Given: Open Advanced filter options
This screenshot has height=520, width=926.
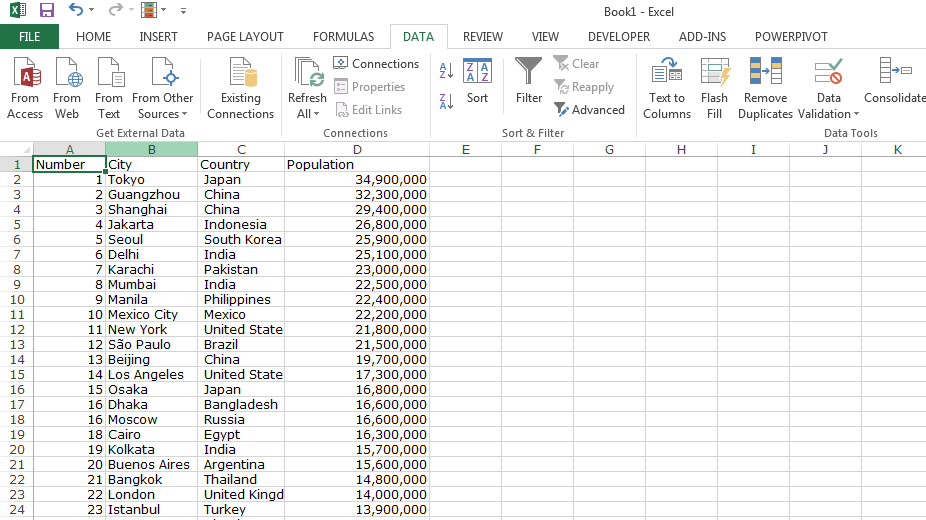Looking at the screenshot, I should coord(589,110).
